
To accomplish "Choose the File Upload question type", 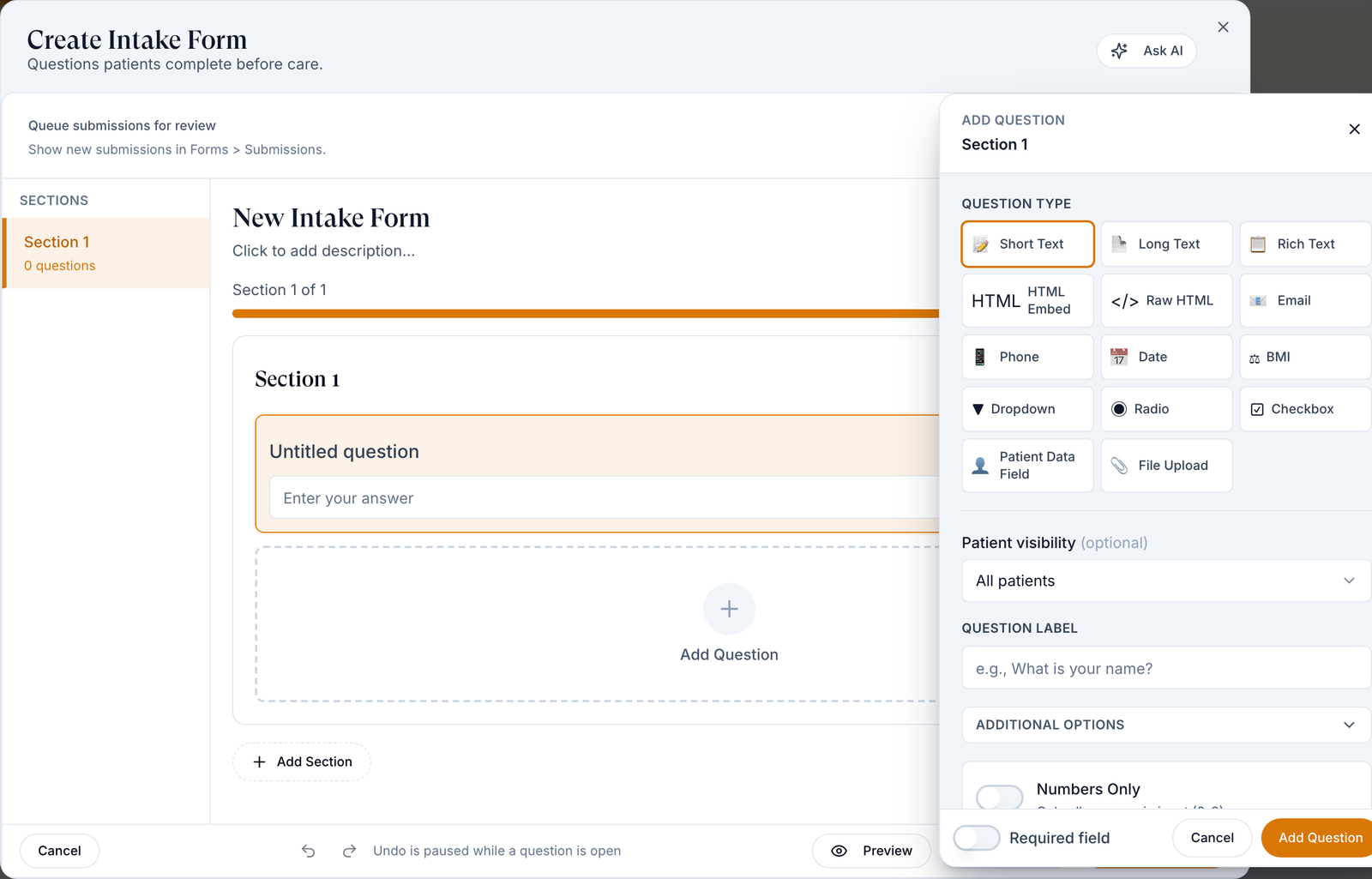I will pos(1166,466).
